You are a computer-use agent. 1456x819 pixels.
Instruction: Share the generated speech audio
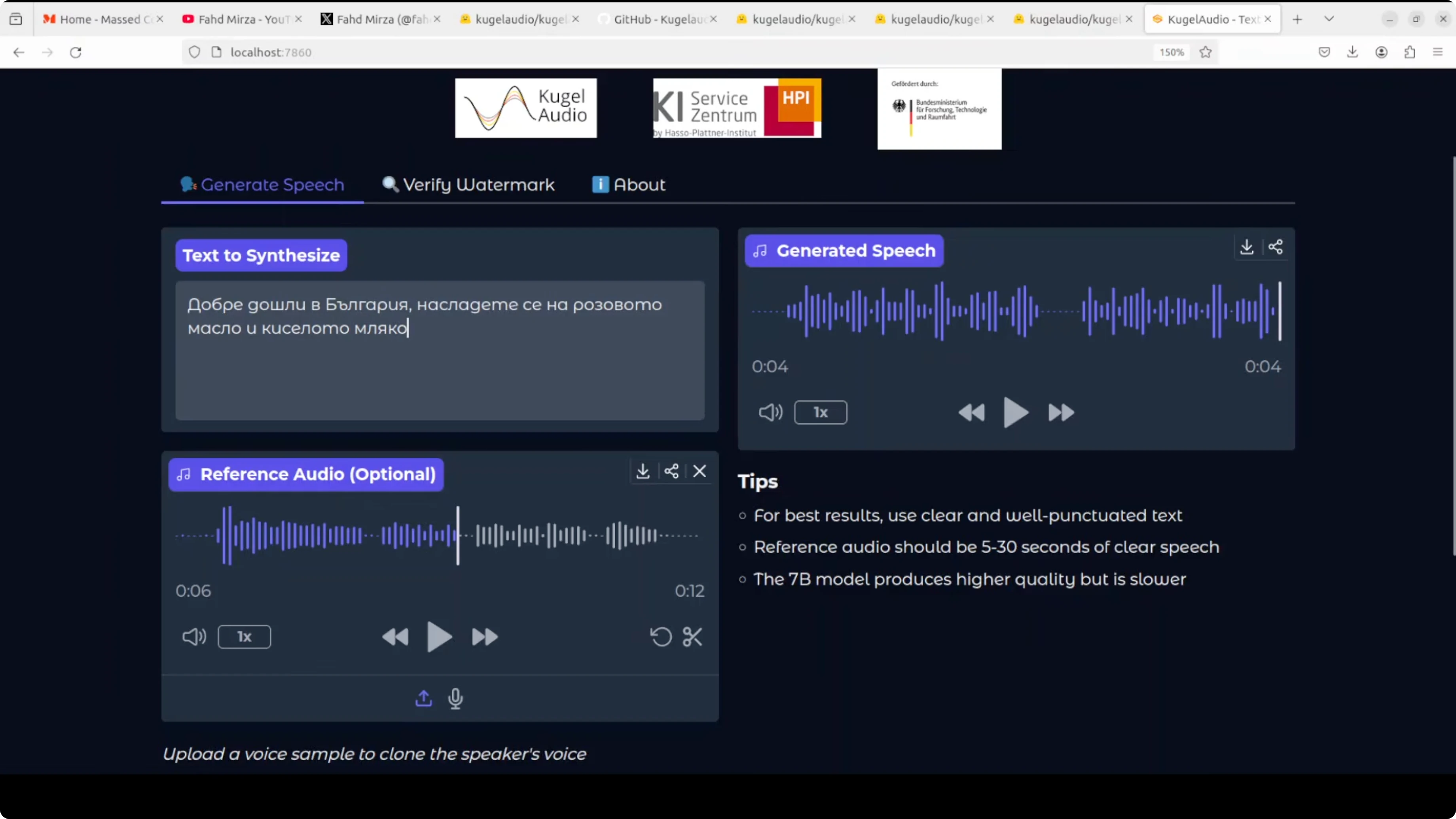pyautogui.click(x=1275, y=247)
